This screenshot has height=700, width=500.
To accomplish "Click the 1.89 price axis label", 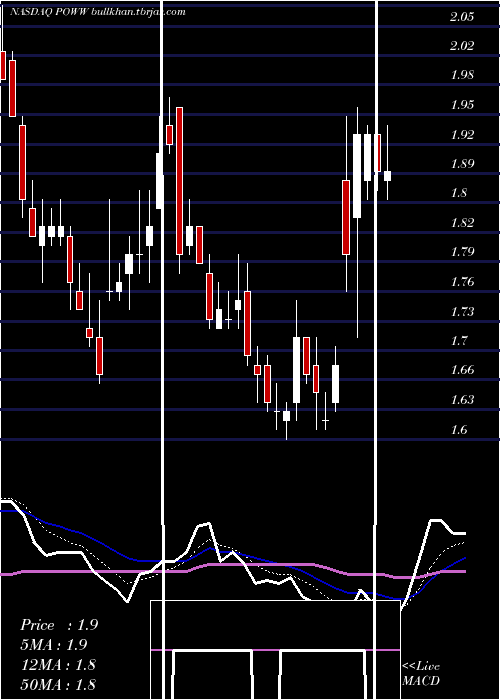I will 462,164.
